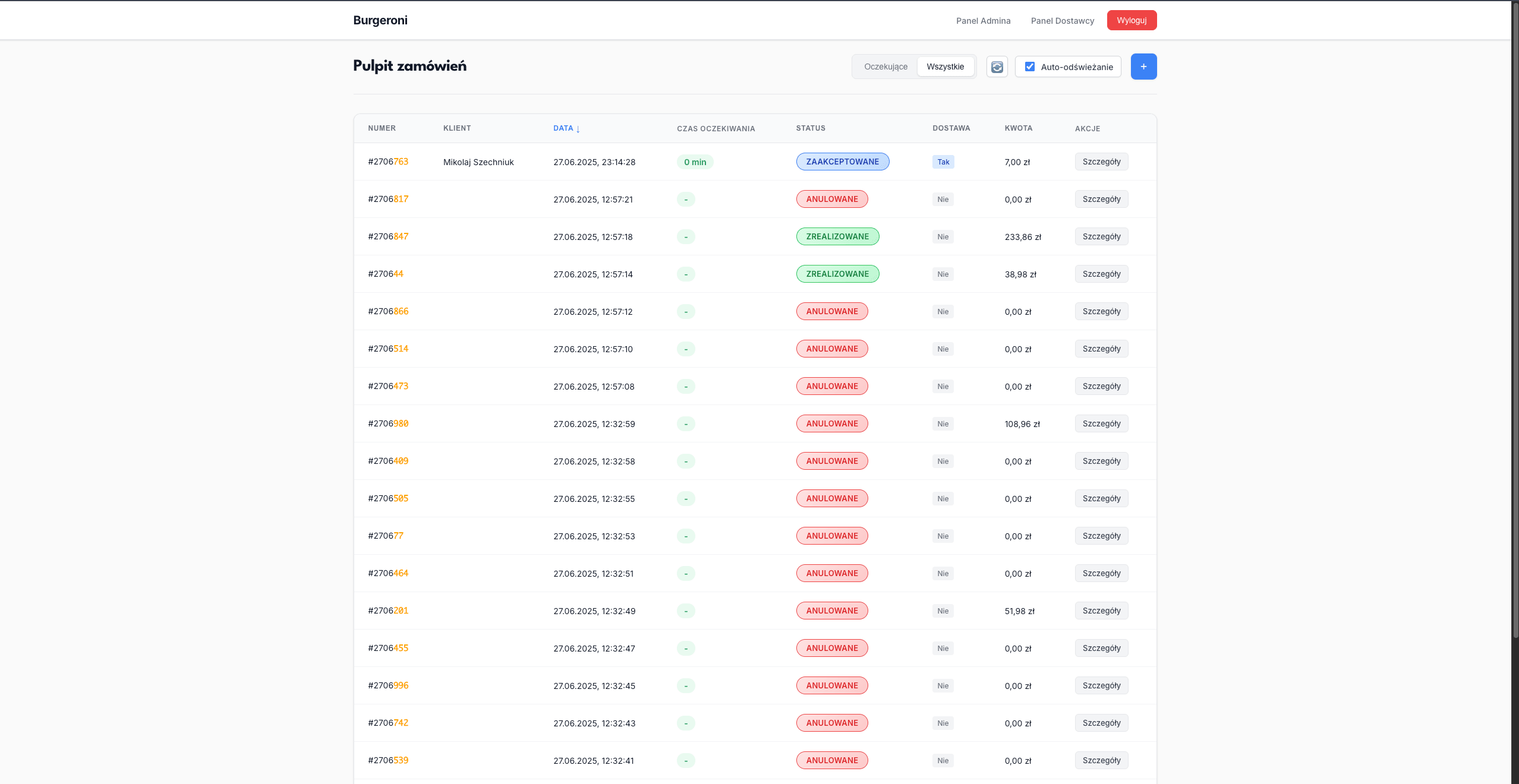Click date 27.06.2025, 23:14:28
Screen dimensions: 1519x784
coord(594,162)
